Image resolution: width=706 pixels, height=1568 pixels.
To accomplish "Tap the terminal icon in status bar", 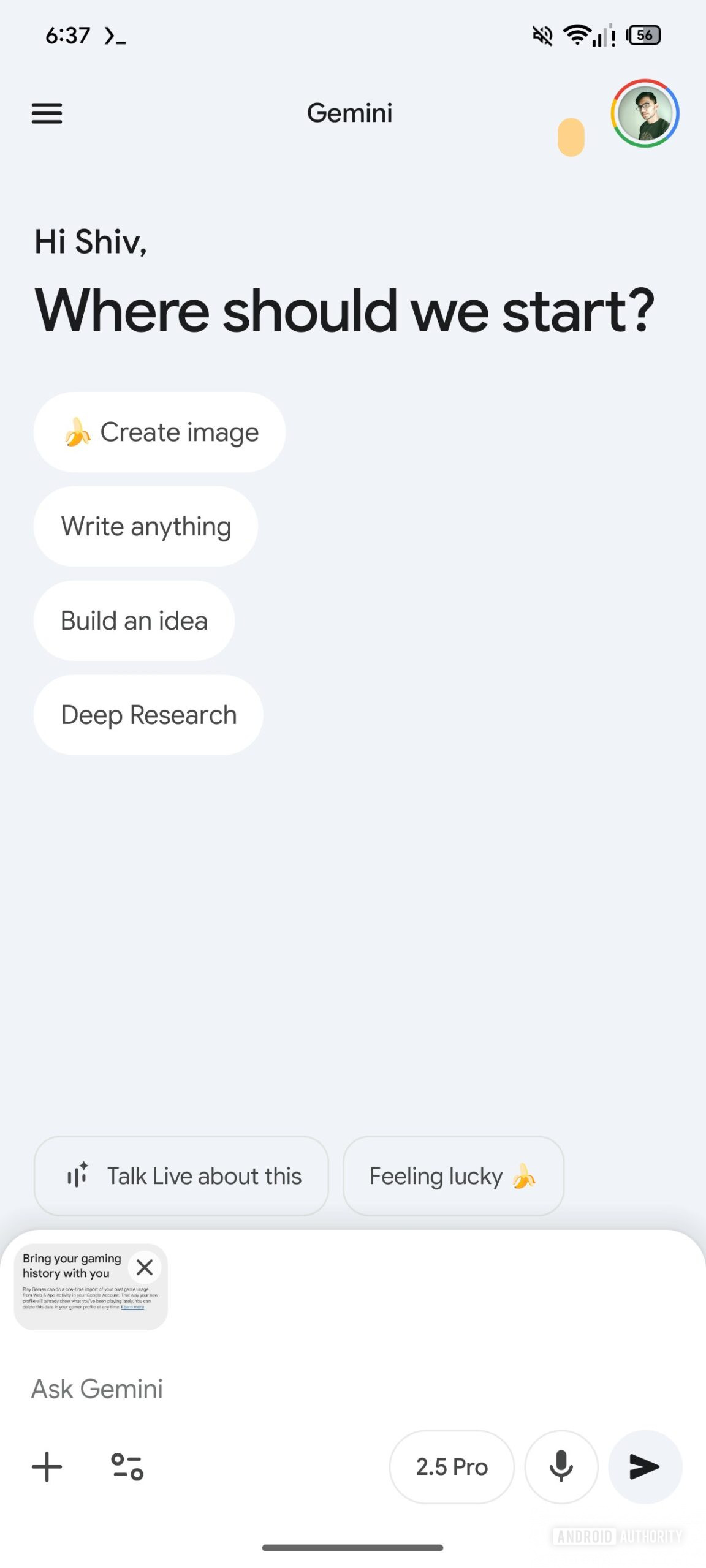I will [115, 36].
